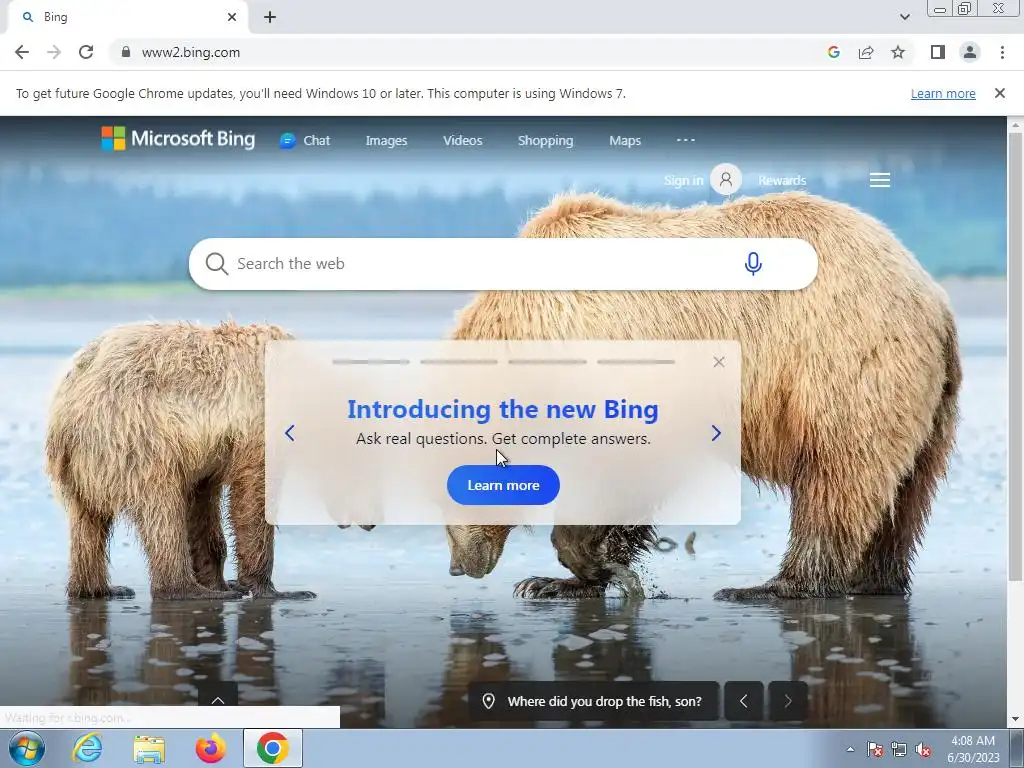Screen dimensions: 1024x768
Task: Click the Microsoft Bing logo
Action: tap(178, 138)
